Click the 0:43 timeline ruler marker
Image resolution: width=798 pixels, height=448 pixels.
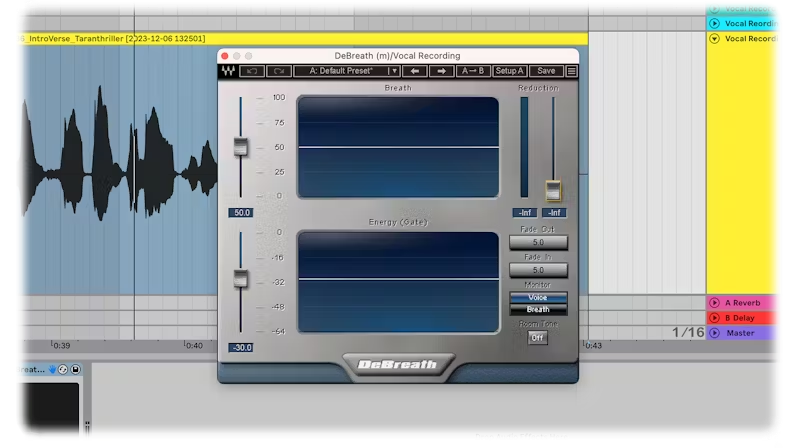point(592,345)
